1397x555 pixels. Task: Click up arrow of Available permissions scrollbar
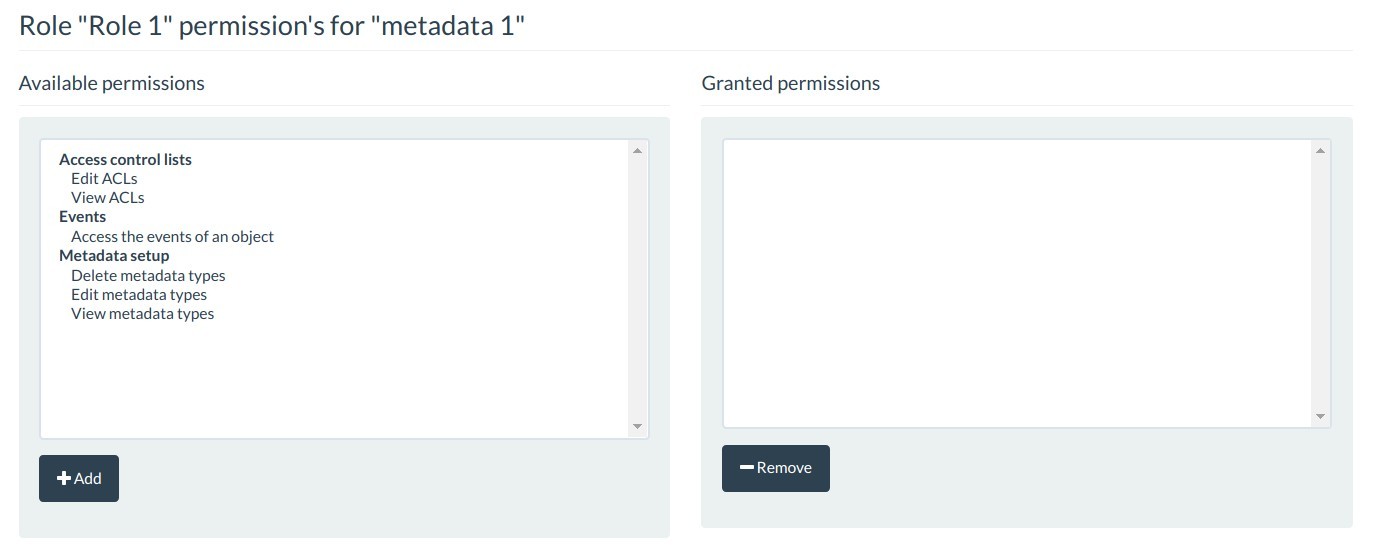click(x=638, y=151)
